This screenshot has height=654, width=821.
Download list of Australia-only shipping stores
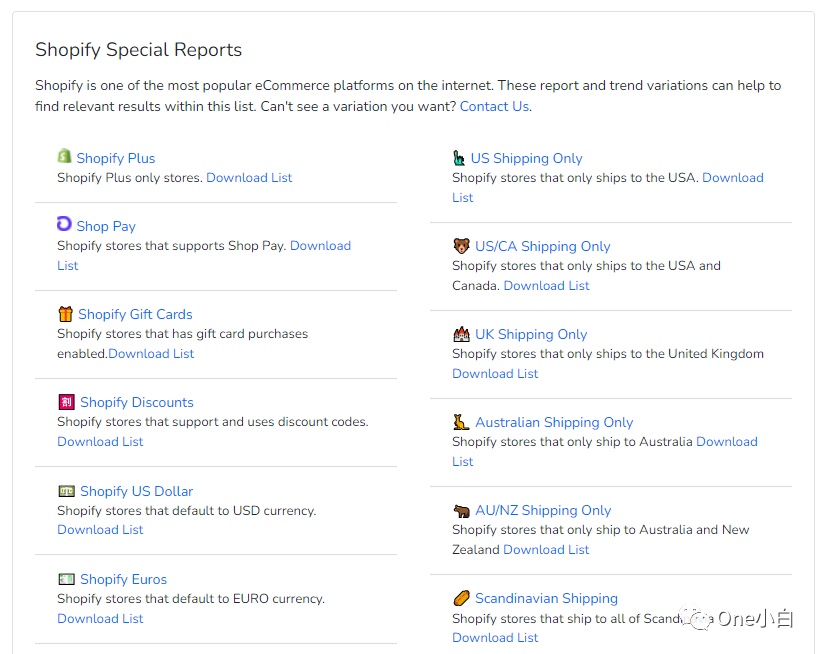click(727, 441)
